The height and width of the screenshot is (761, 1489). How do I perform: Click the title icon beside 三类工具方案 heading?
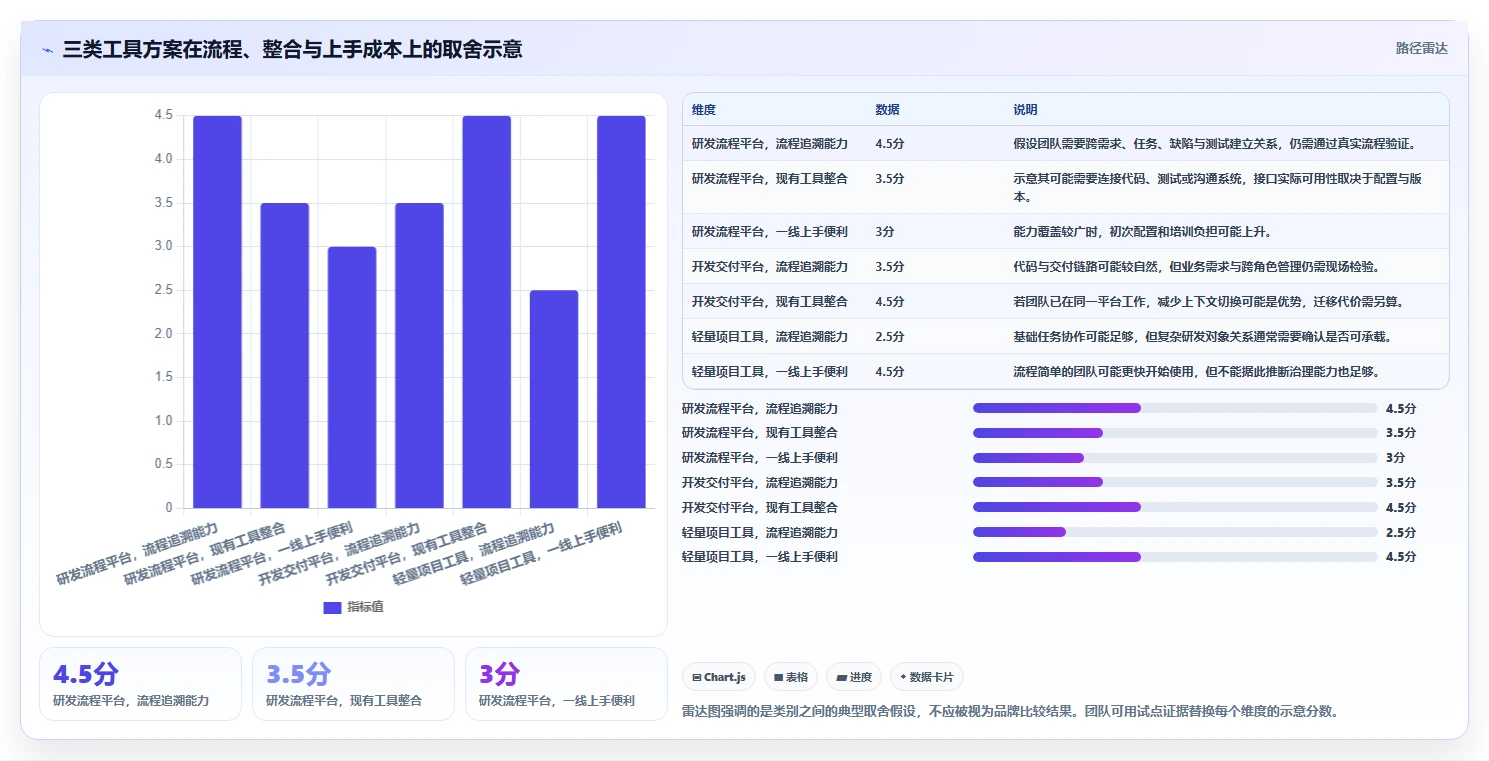click(48, 49)
